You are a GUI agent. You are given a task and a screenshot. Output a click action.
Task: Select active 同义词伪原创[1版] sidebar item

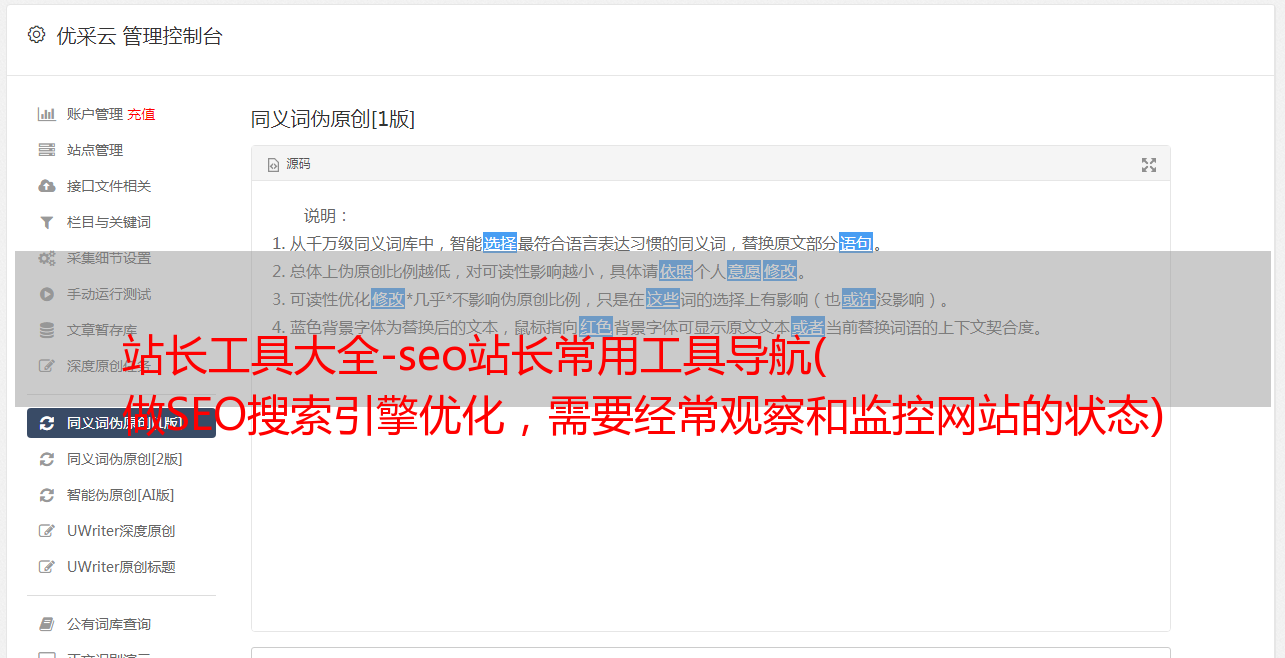point(121,423)
